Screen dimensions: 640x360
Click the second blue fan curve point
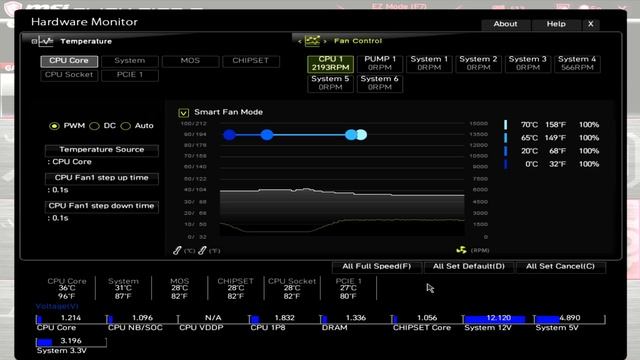click(267, 135)
